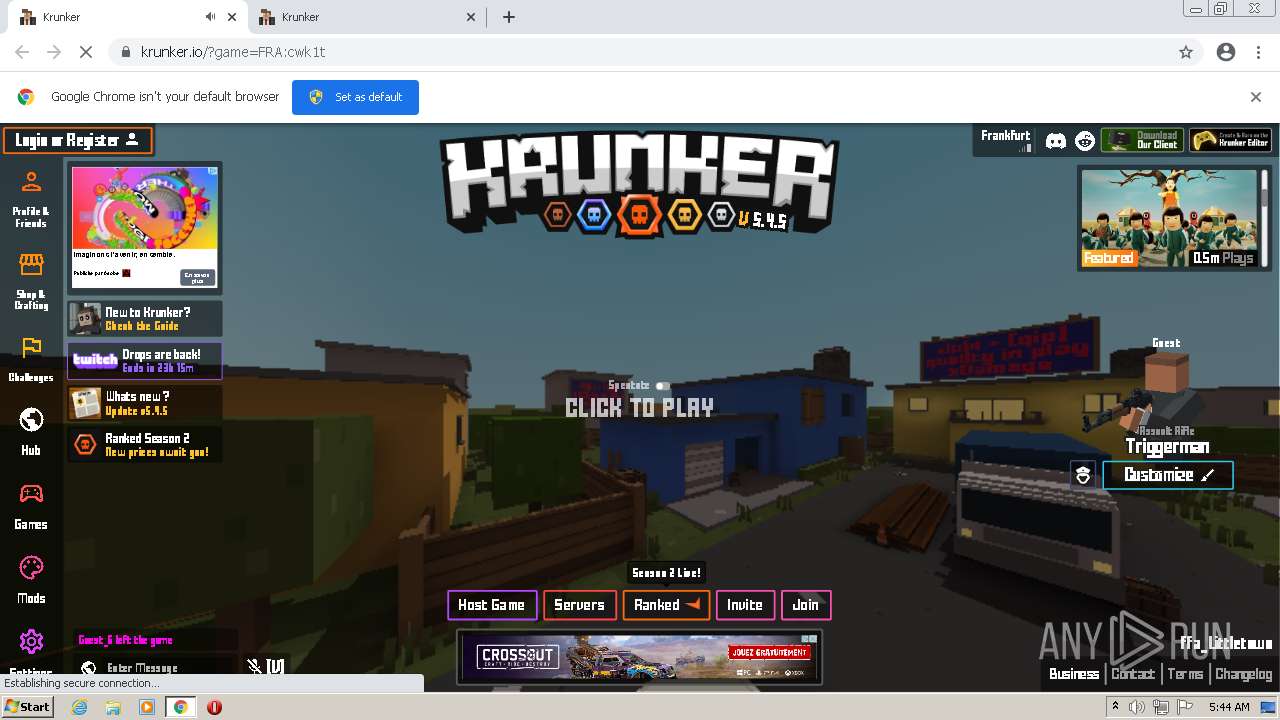The width and height of the screenshot is (1280, 720).
Task: Launch Internet Explorer from taskbar
Action: (x=80, y=707)
